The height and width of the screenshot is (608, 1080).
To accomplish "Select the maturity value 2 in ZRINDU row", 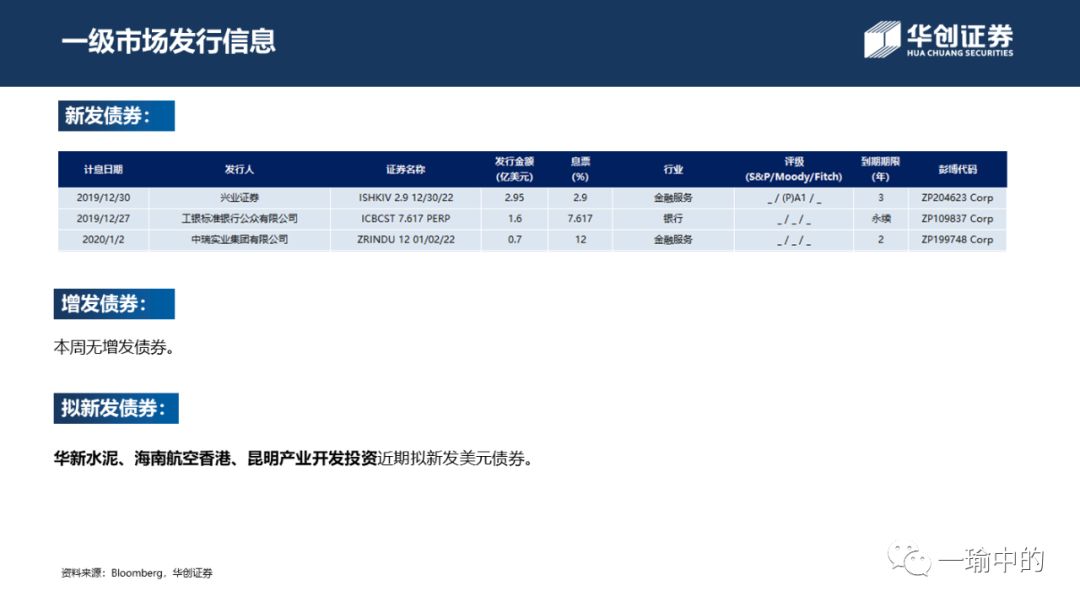I will (x=880, y=240).
